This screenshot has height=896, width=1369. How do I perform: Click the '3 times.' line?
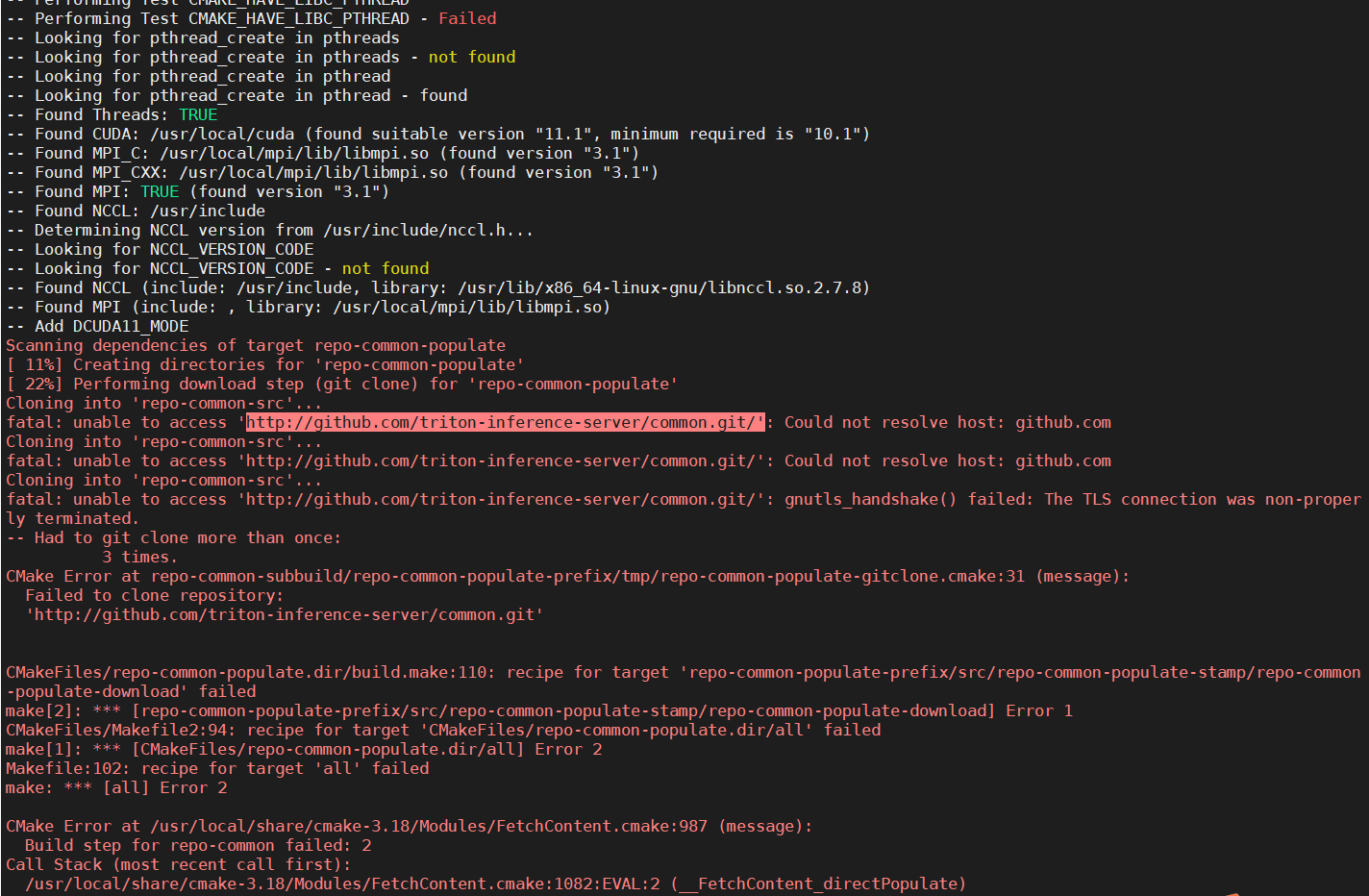pyautogui.click(x=140, y=557)
